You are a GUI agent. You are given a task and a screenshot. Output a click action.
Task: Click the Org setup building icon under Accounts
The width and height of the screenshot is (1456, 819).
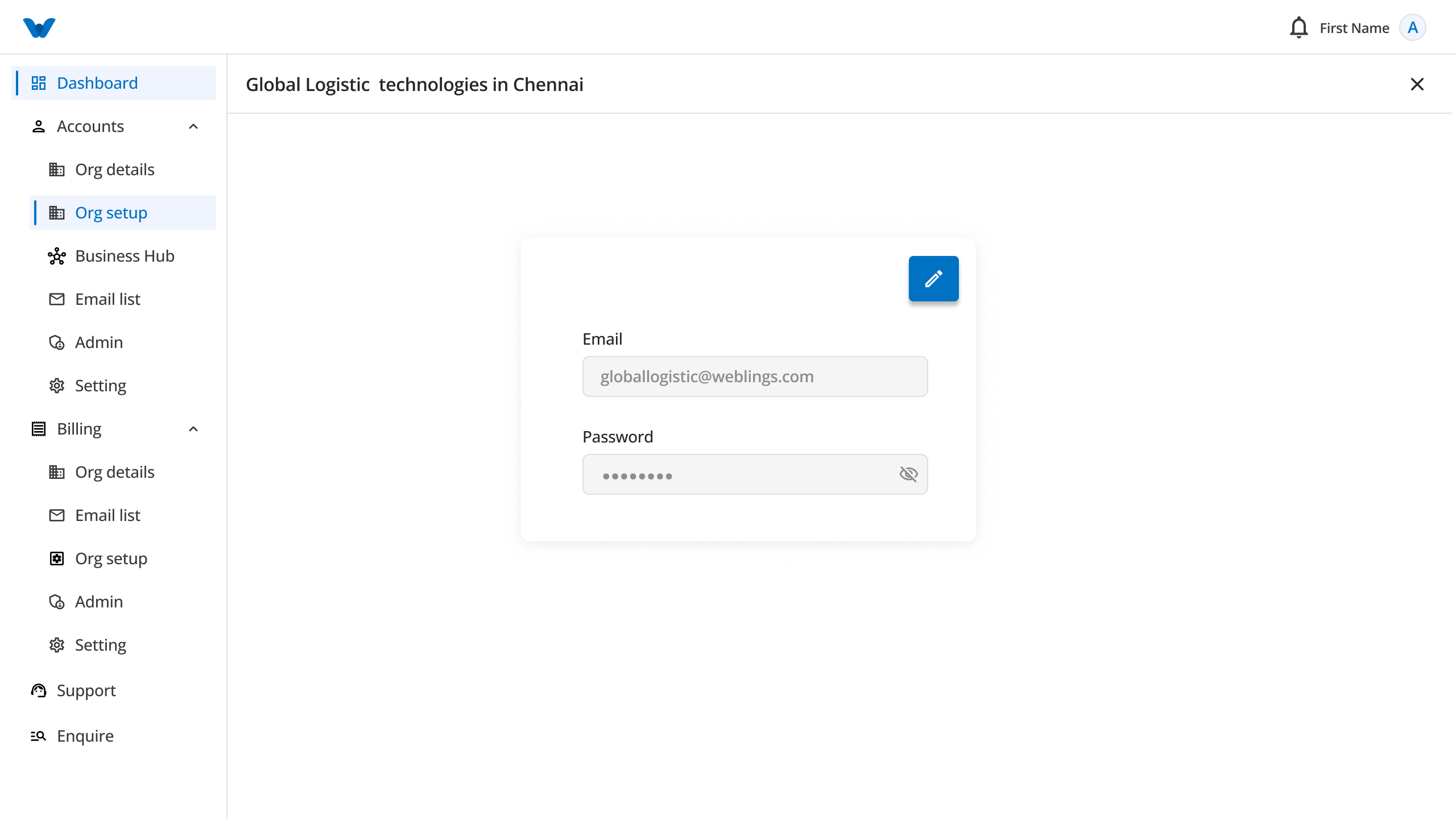pos(57,213)
